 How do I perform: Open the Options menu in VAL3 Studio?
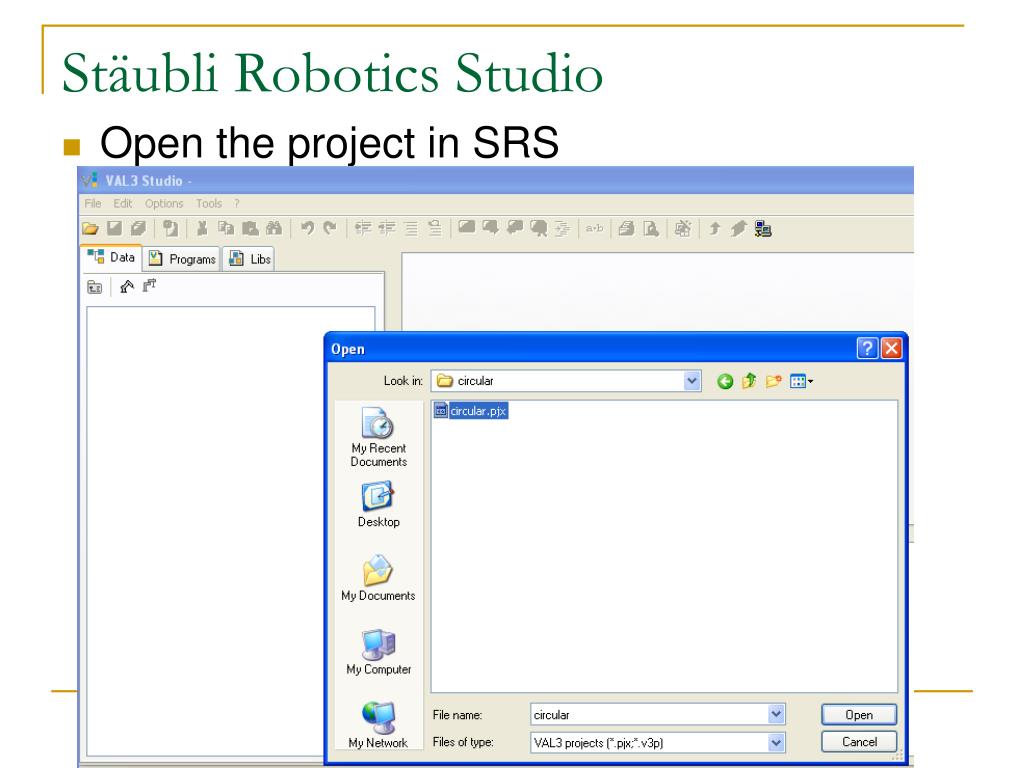(164, 204)
